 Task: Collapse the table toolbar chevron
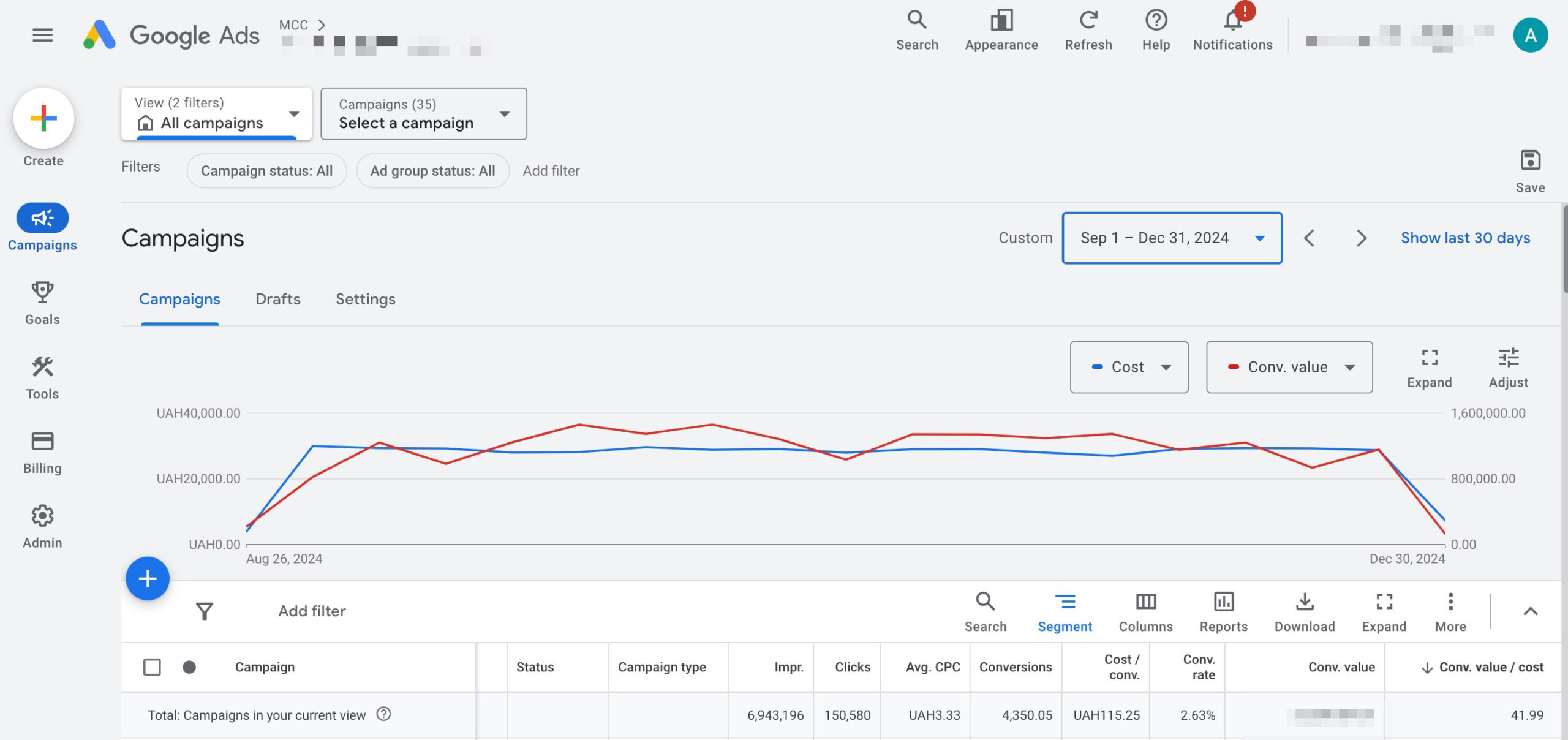(x=1530, y=611)
